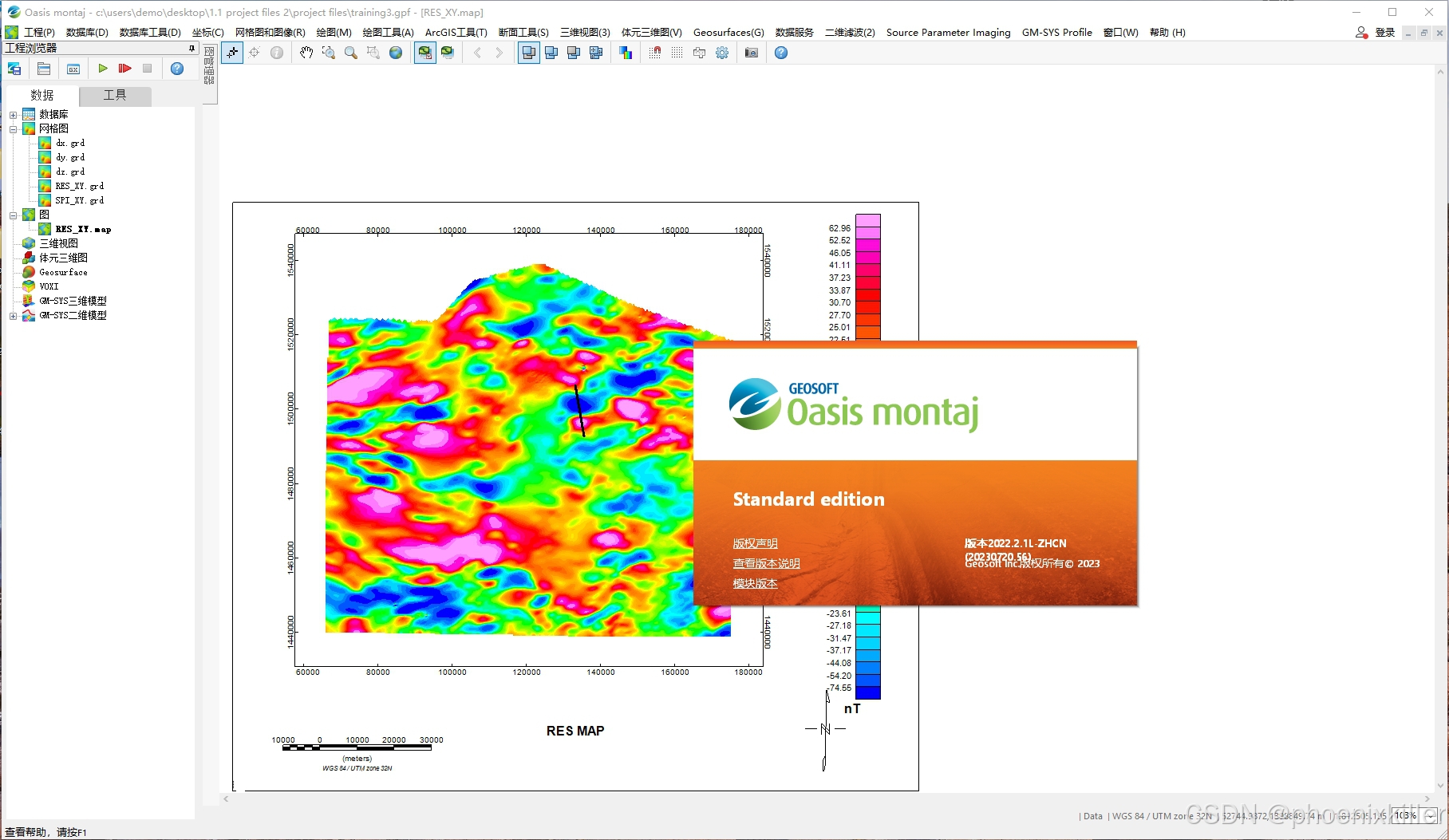The image size is (1449, 840).
Task: Select the Pan tool in the toolbar
Action: [306, 53]
